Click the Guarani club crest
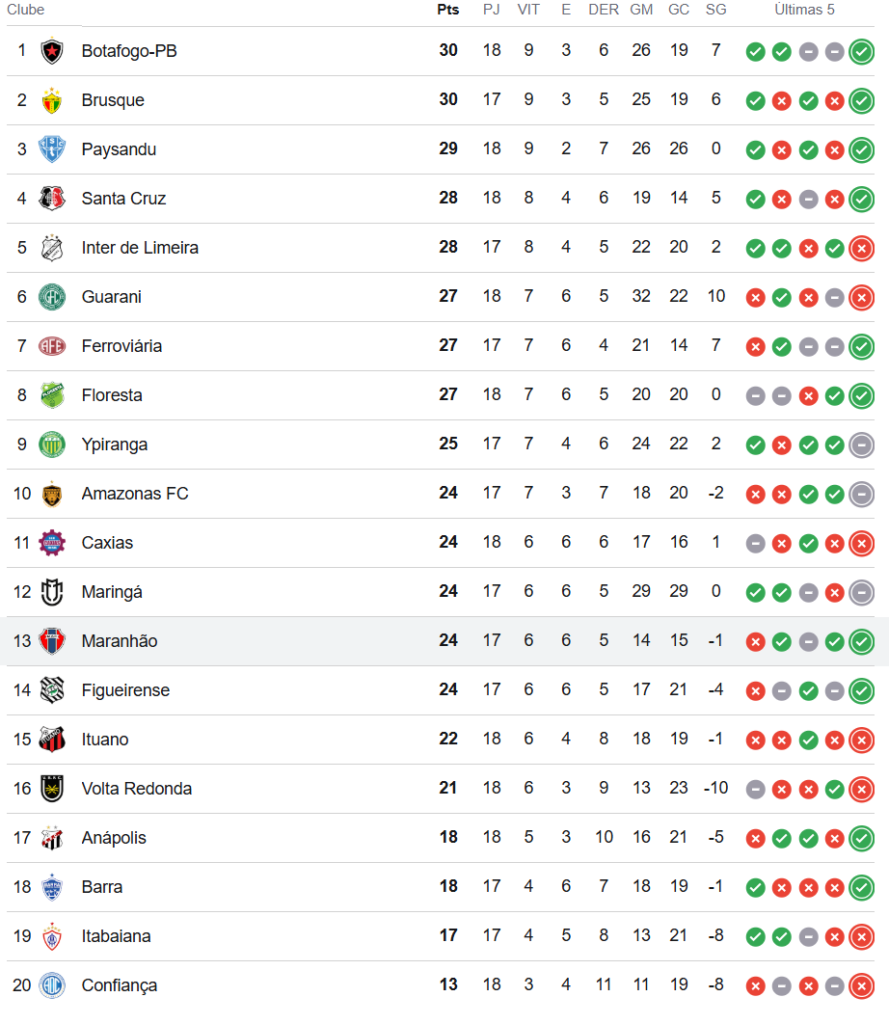The image size is (889, 1024). [x=52, y=296]
